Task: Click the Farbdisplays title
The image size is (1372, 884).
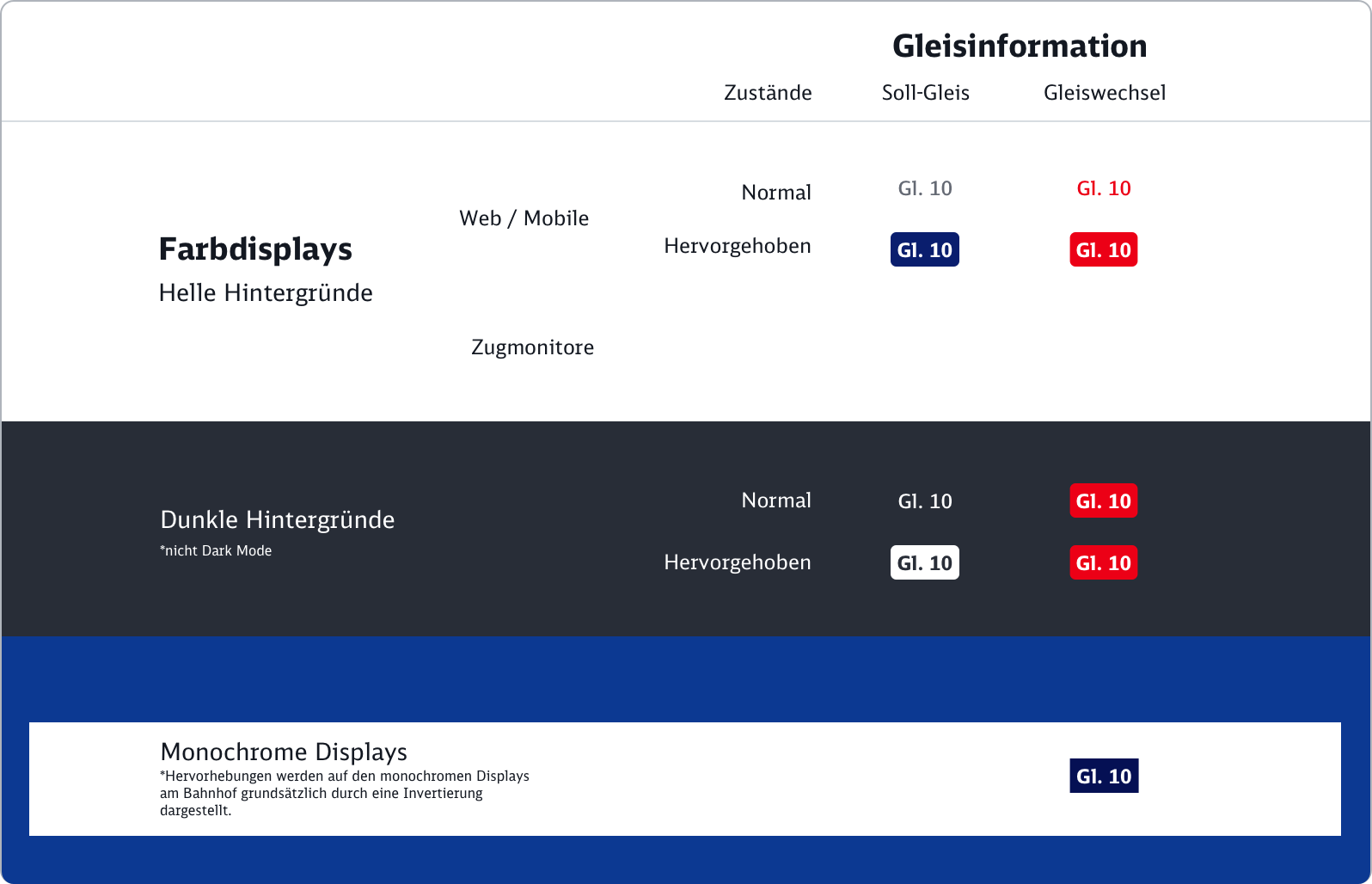Action: pyautogui.click(x=255, y=249)
